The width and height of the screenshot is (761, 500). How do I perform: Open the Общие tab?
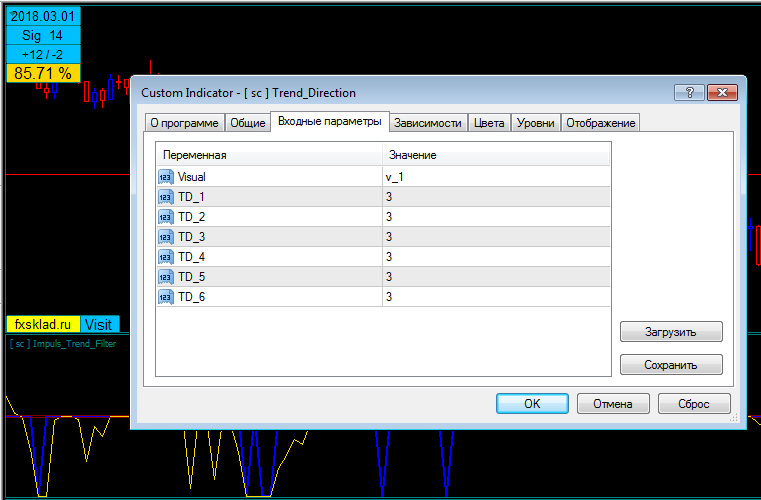click(248, 123)
